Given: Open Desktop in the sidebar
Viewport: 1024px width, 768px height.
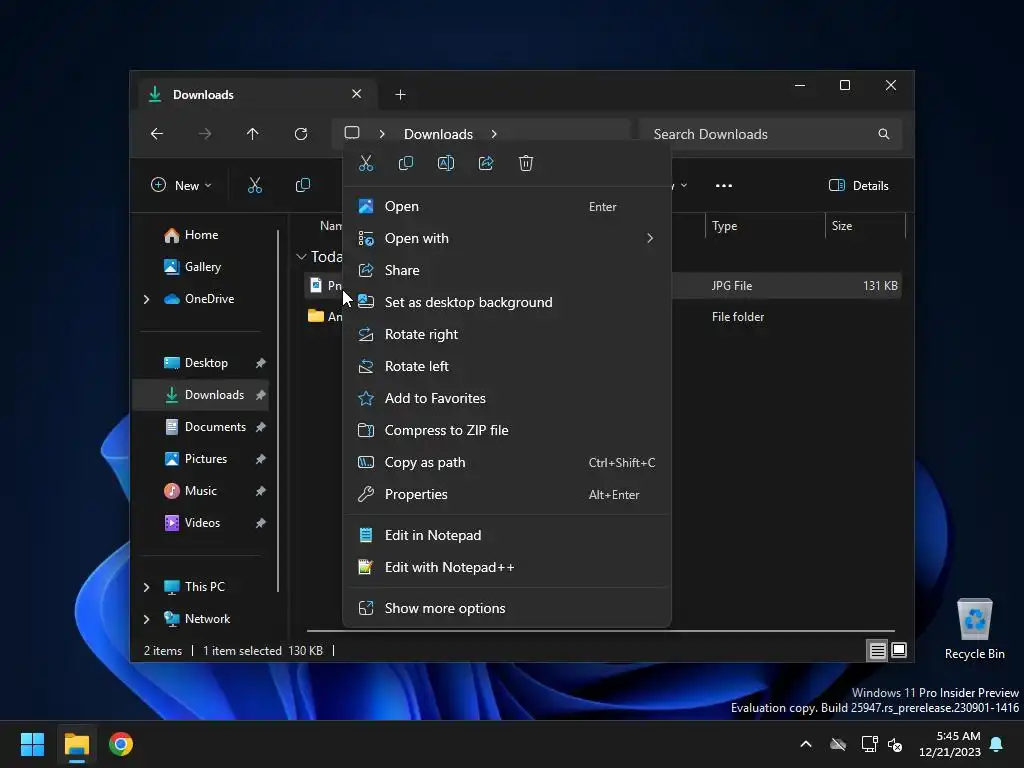Looking at the screenshot, I should point(206,363).
